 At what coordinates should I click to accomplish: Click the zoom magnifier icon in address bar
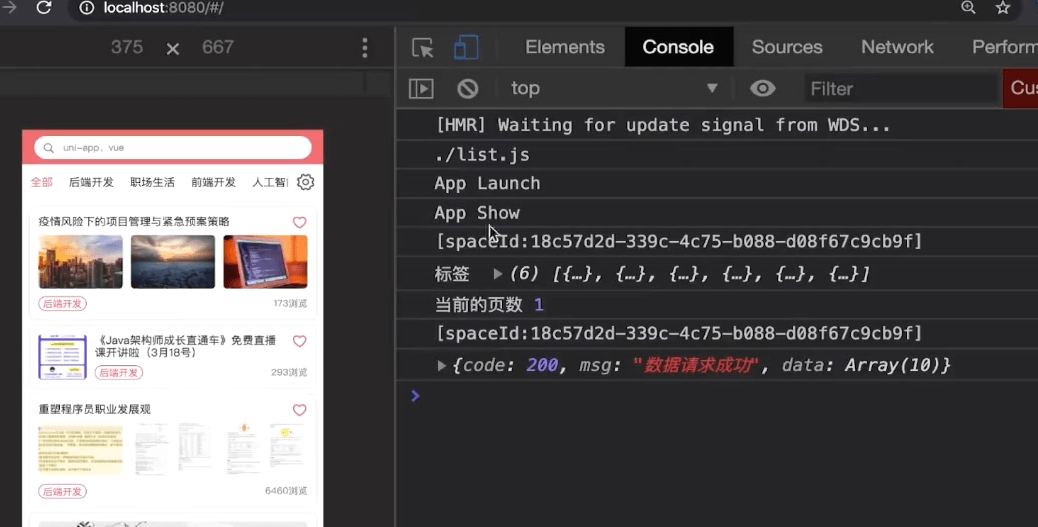[968, 7]
